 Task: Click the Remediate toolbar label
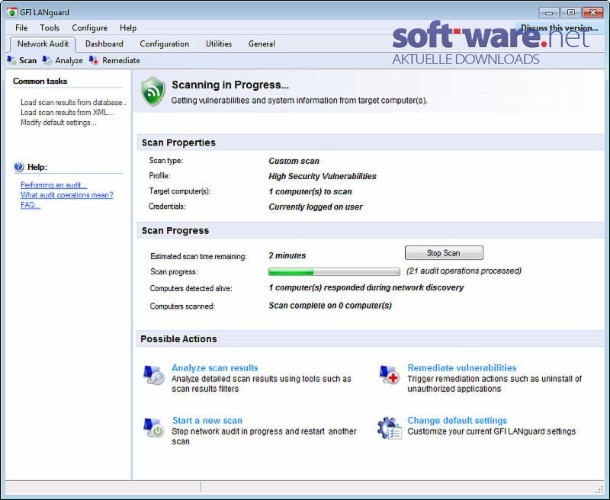[121, 60]
